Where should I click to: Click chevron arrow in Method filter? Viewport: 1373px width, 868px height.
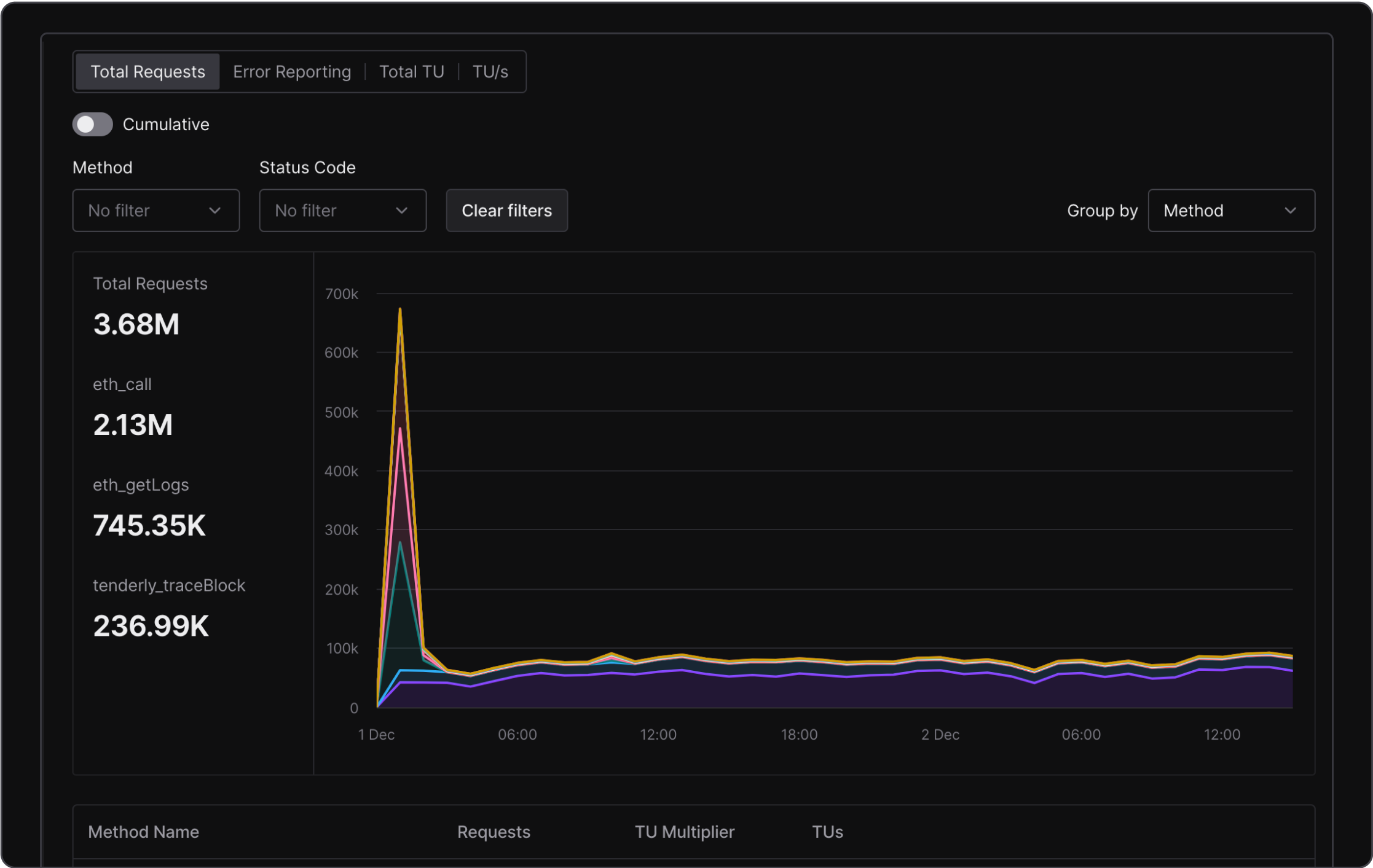(214, 211)
